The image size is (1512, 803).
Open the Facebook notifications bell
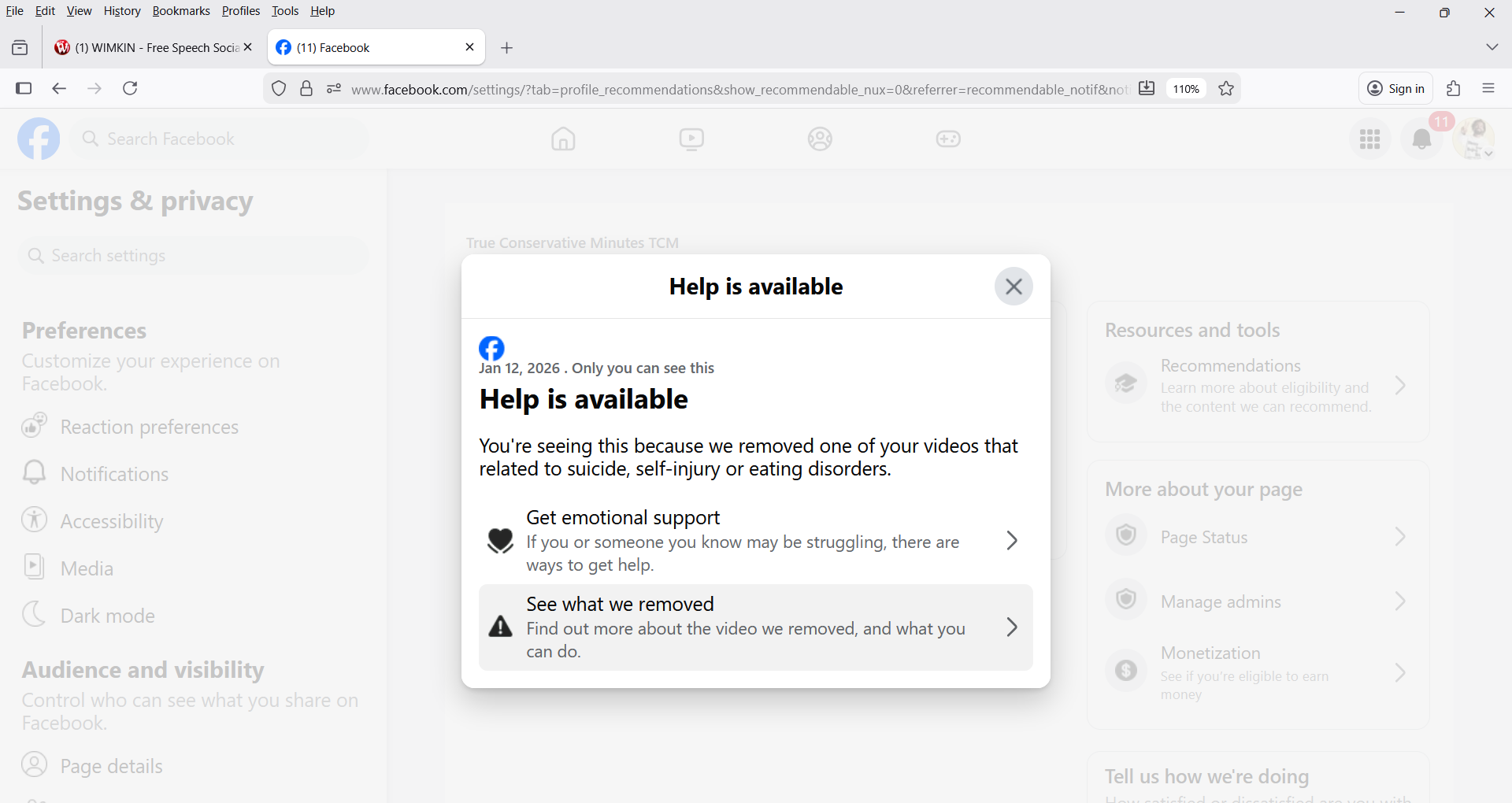click(x=1421, y=139)
